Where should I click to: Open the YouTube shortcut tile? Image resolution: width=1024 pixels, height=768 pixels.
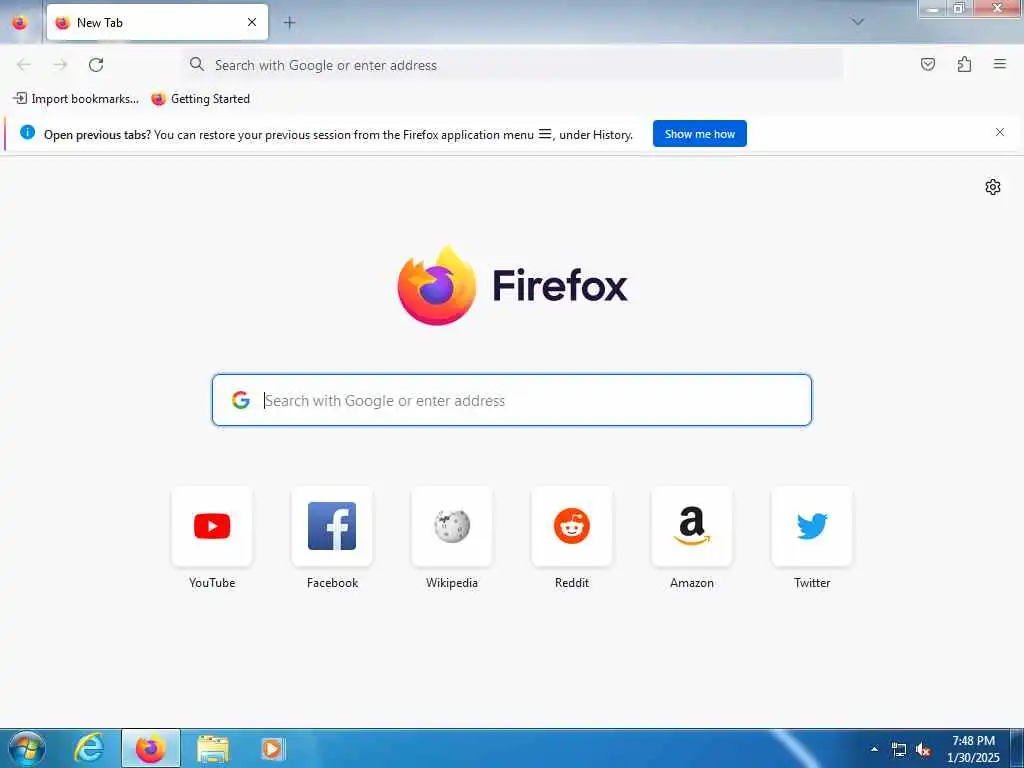click(212, 526)
